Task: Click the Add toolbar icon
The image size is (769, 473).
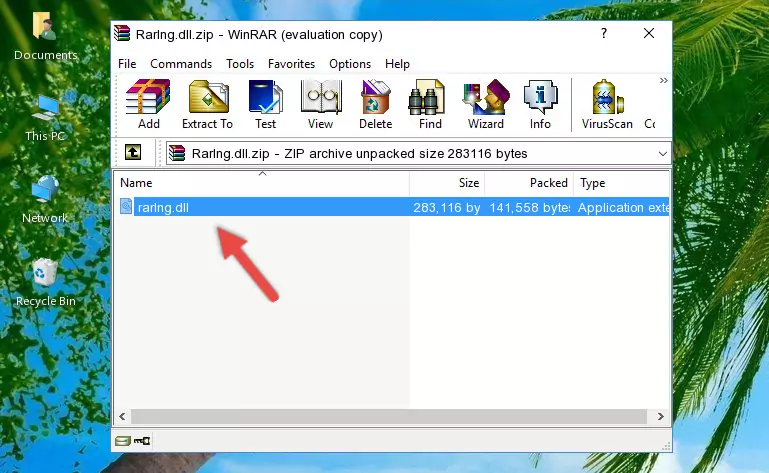Action: coord(148,105)
